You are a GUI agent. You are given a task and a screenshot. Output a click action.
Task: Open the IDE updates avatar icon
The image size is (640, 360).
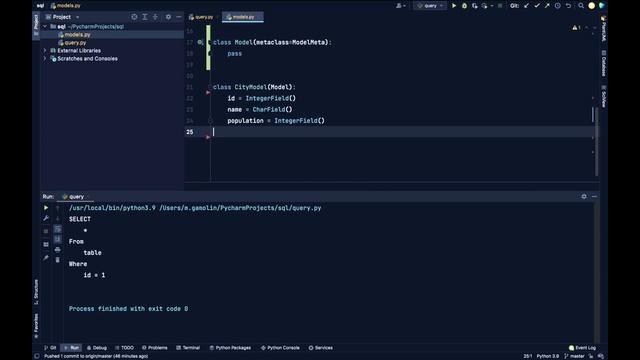pyautogui.click(x=591, y=6)
